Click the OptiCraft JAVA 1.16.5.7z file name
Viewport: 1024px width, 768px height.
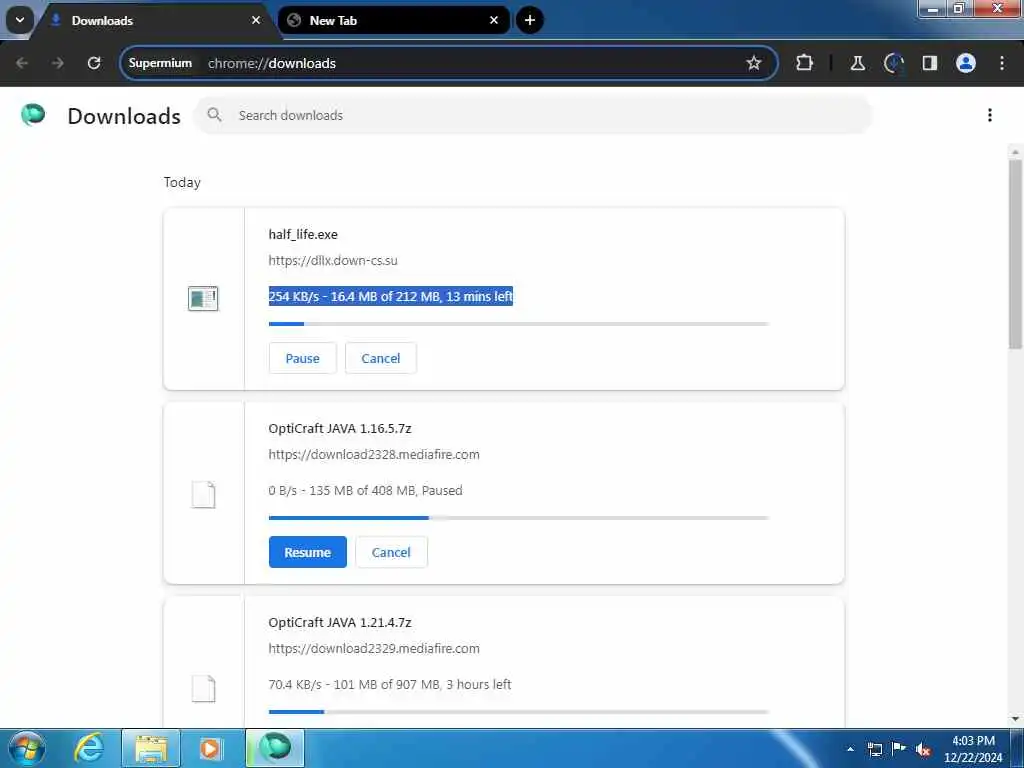click(x=340, y=428)
